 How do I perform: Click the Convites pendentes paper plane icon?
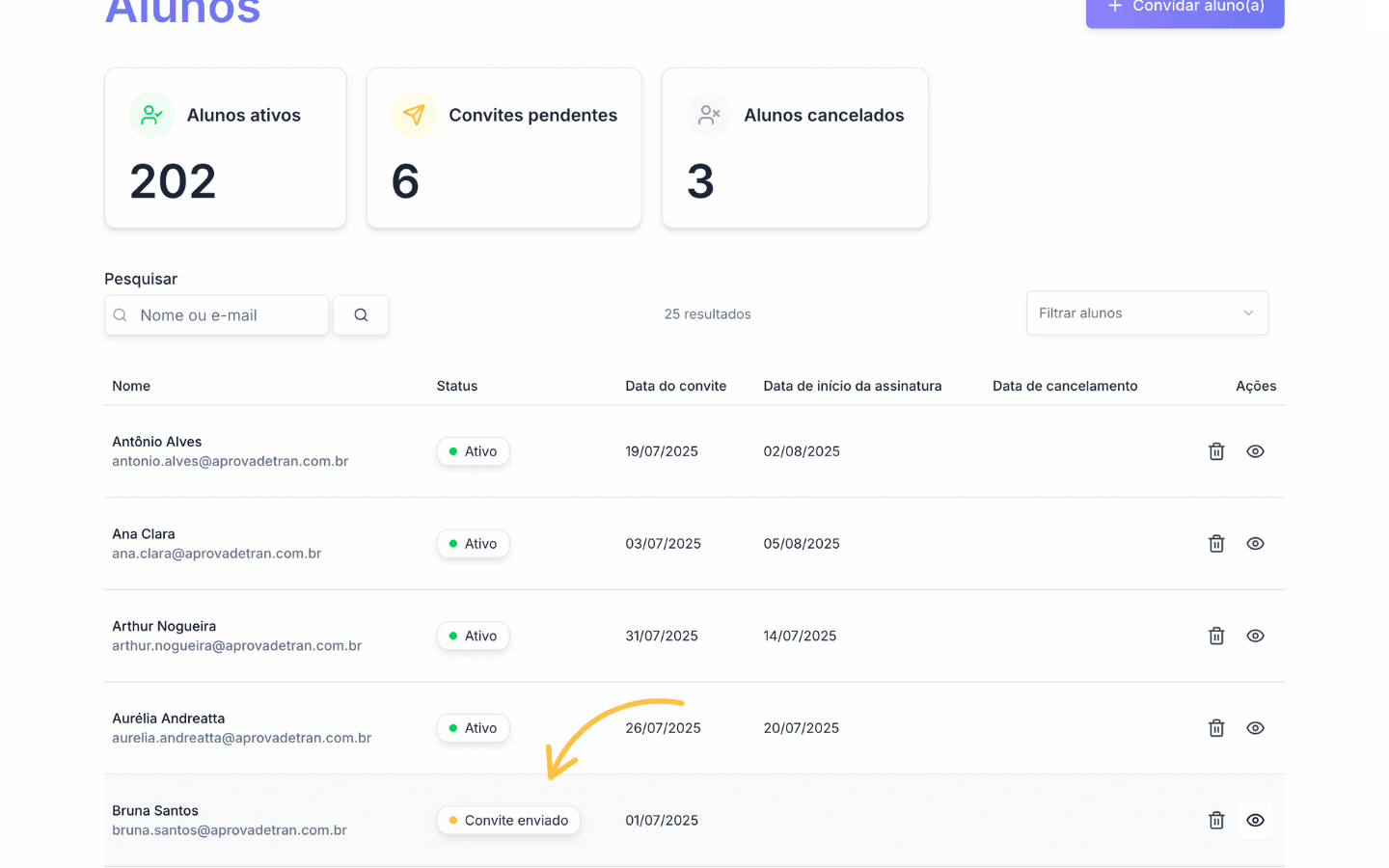click(x=414, y=115)
